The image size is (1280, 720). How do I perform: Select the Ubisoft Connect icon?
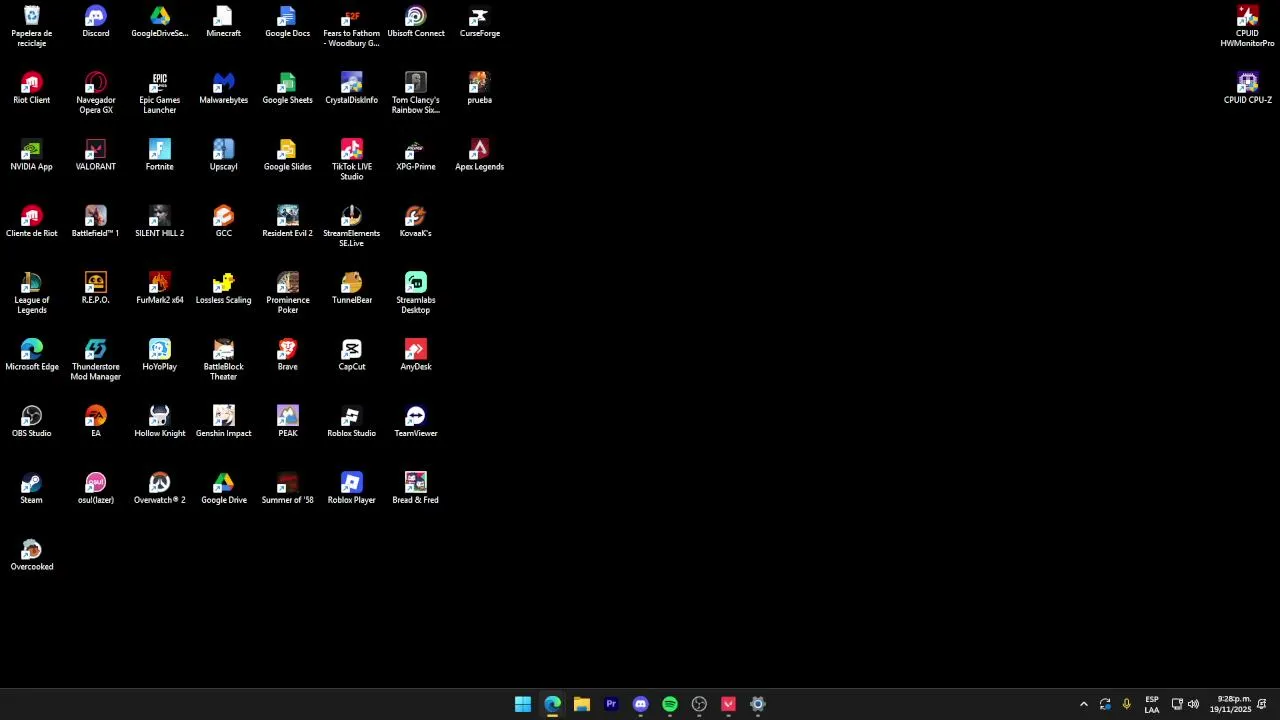coord(416,23)
